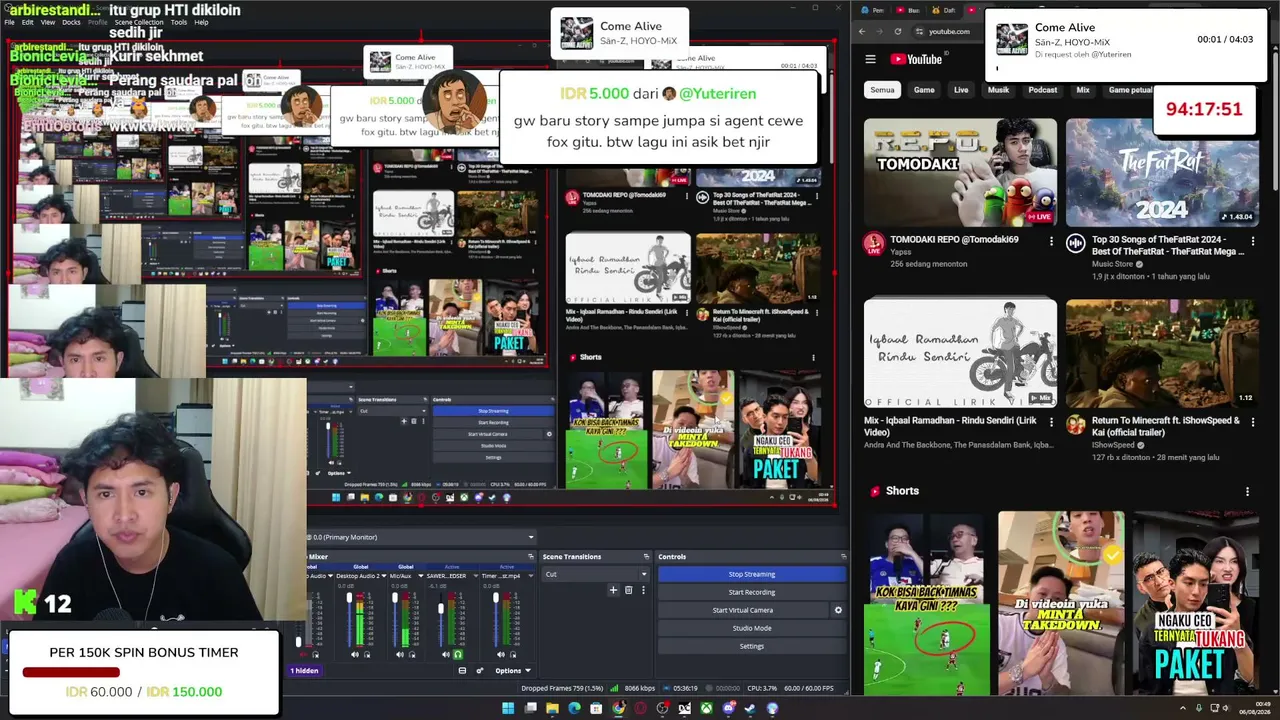Open the scene transition three-dot properties menu
Screen dimensions: 1280x720
tap(643, 590)
